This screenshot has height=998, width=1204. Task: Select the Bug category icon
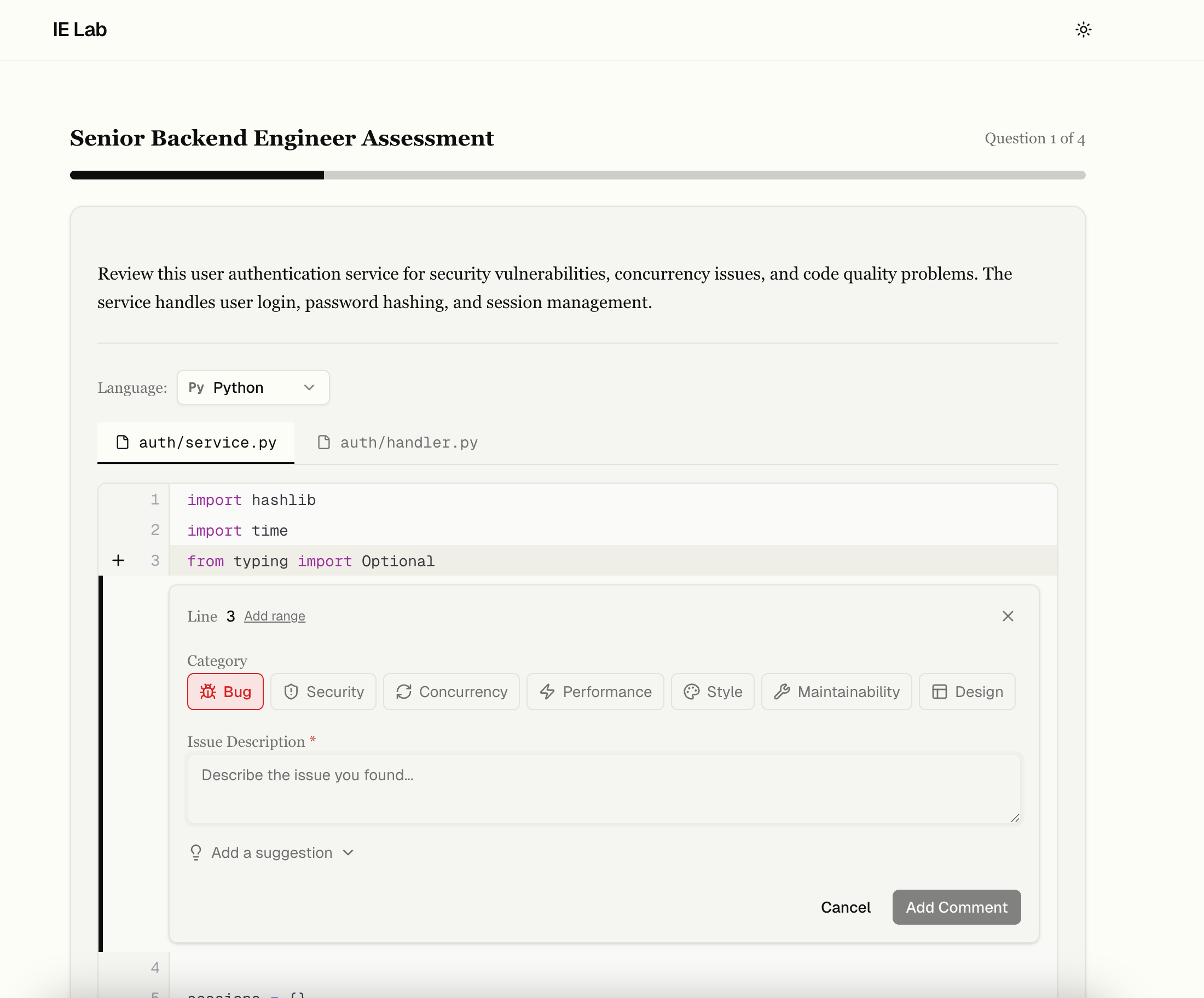point(209,691)
